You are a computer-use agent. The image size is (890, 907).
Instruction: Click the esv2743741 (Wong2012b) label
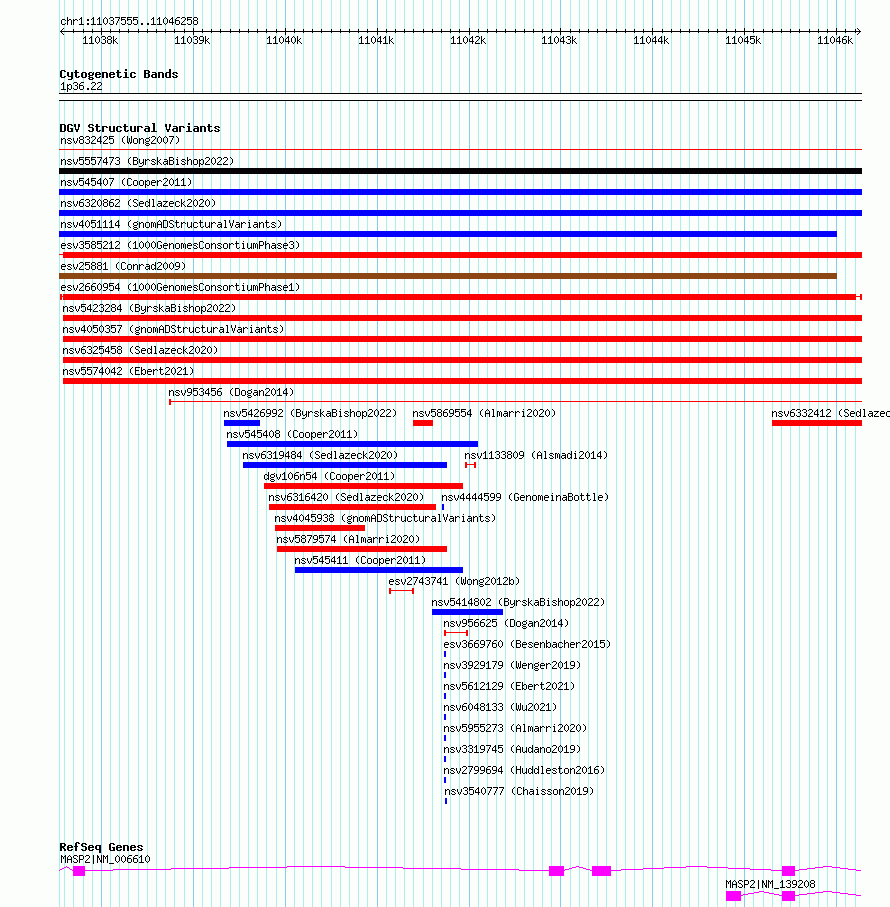[454, 581]
